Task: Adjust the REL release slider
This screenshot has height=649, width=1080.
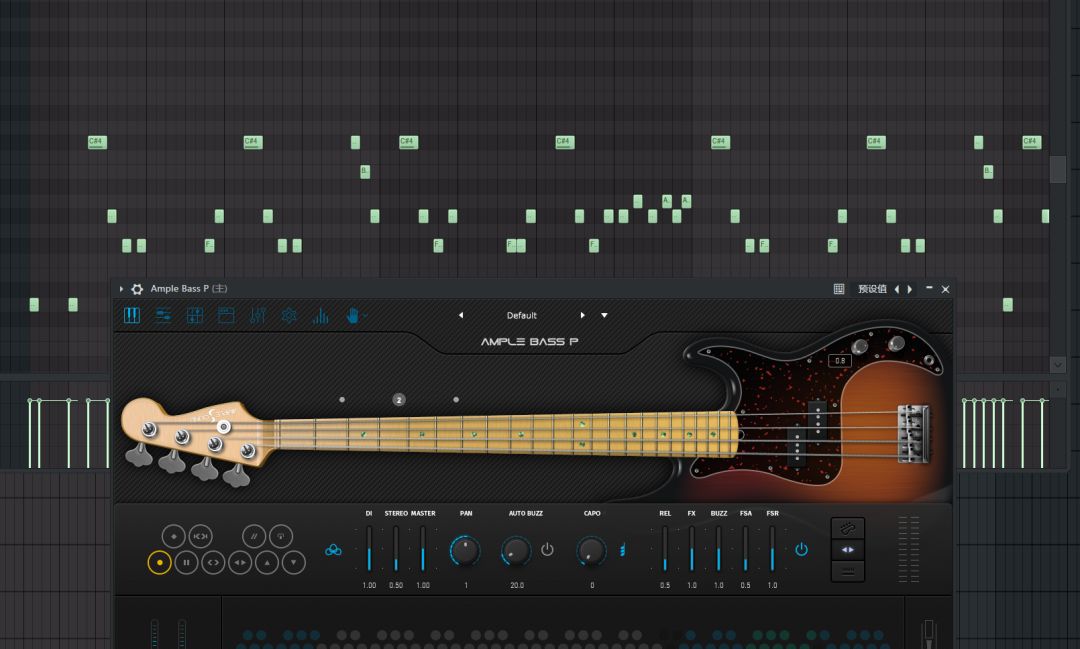Action: click(x=665, y=548)
